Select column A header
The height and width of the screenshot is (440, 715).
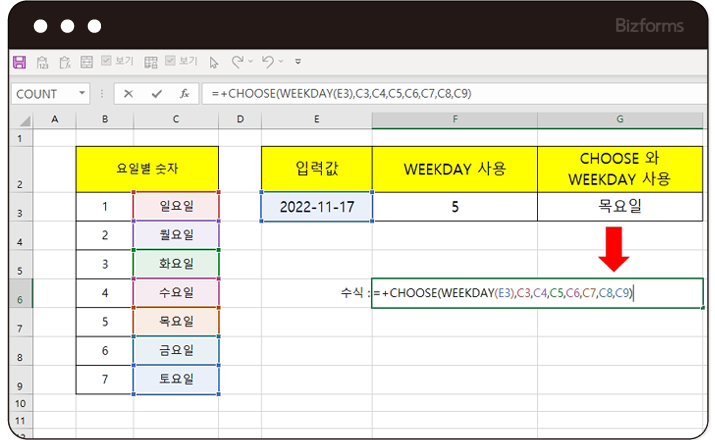click(x=55, y=119)
